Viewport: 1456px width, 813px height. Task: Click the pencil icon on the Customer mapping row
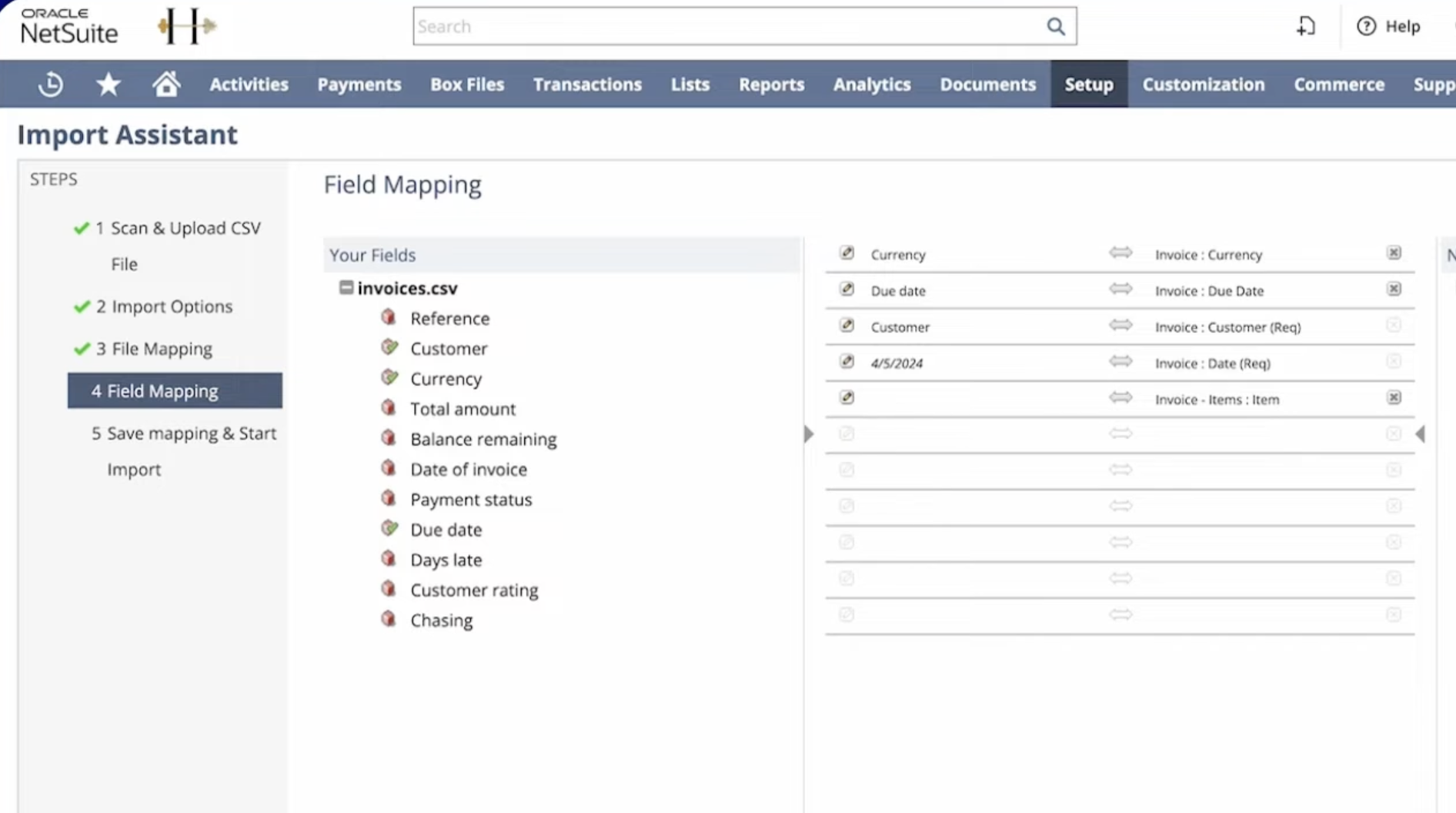(847, 326)
